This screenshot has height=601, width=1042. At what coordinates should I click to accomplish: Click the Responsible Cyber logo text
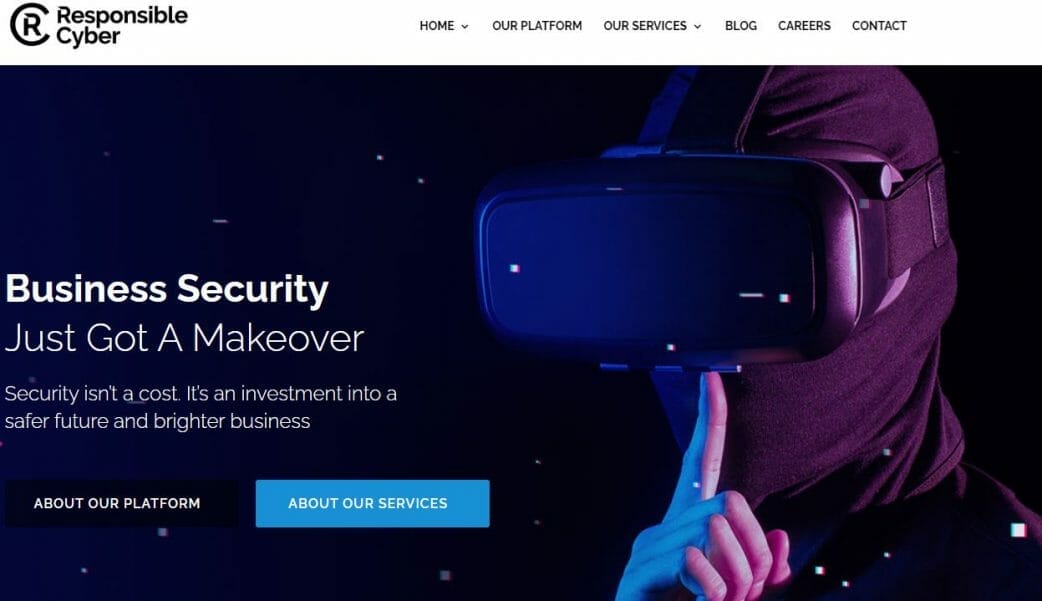[x=122, y=26]
